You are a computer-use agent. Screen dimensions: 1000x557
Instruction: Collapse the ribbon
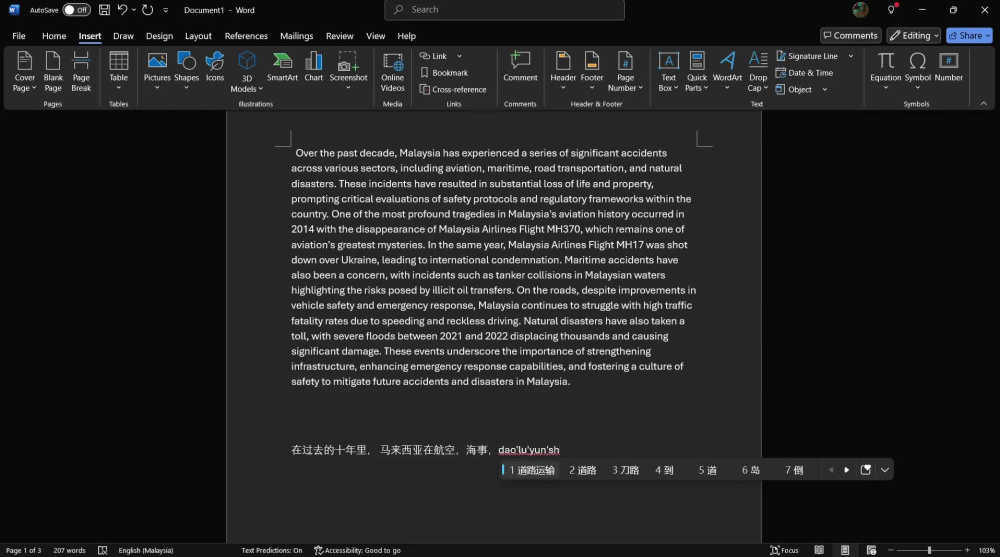click(983, 103)
